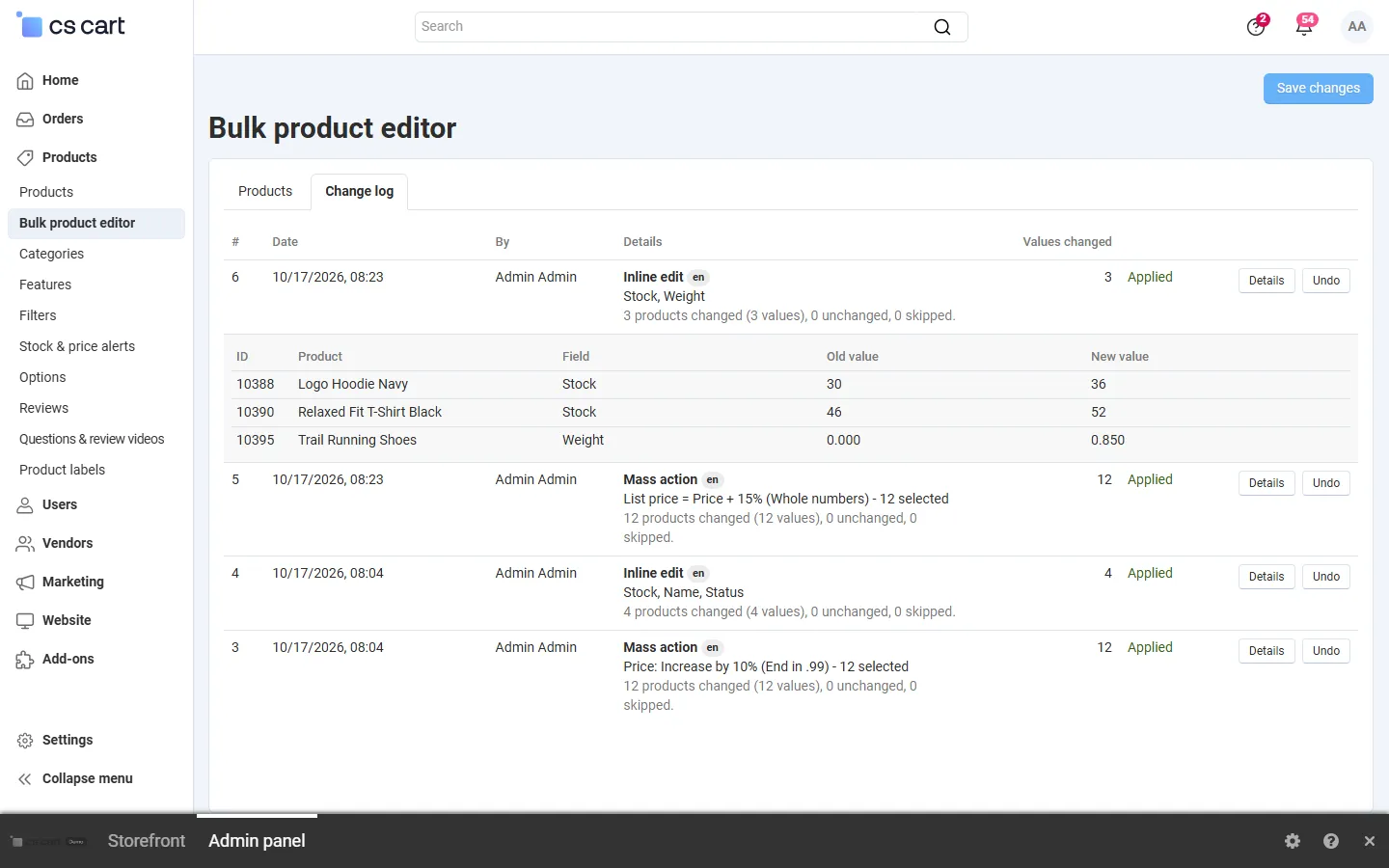Undo change log entry 5
1389x868 pixels.
[1325, 483]
